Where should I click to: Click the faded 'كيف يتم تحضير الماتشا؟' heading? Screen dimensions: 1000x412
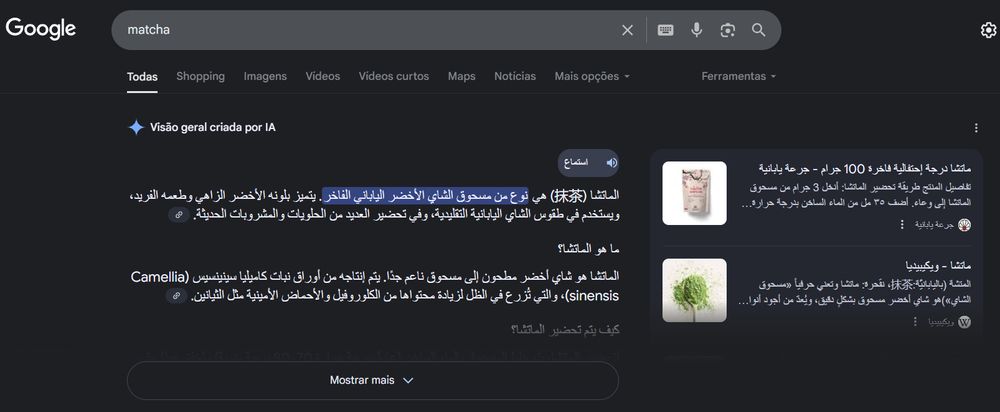pos(565,330)
